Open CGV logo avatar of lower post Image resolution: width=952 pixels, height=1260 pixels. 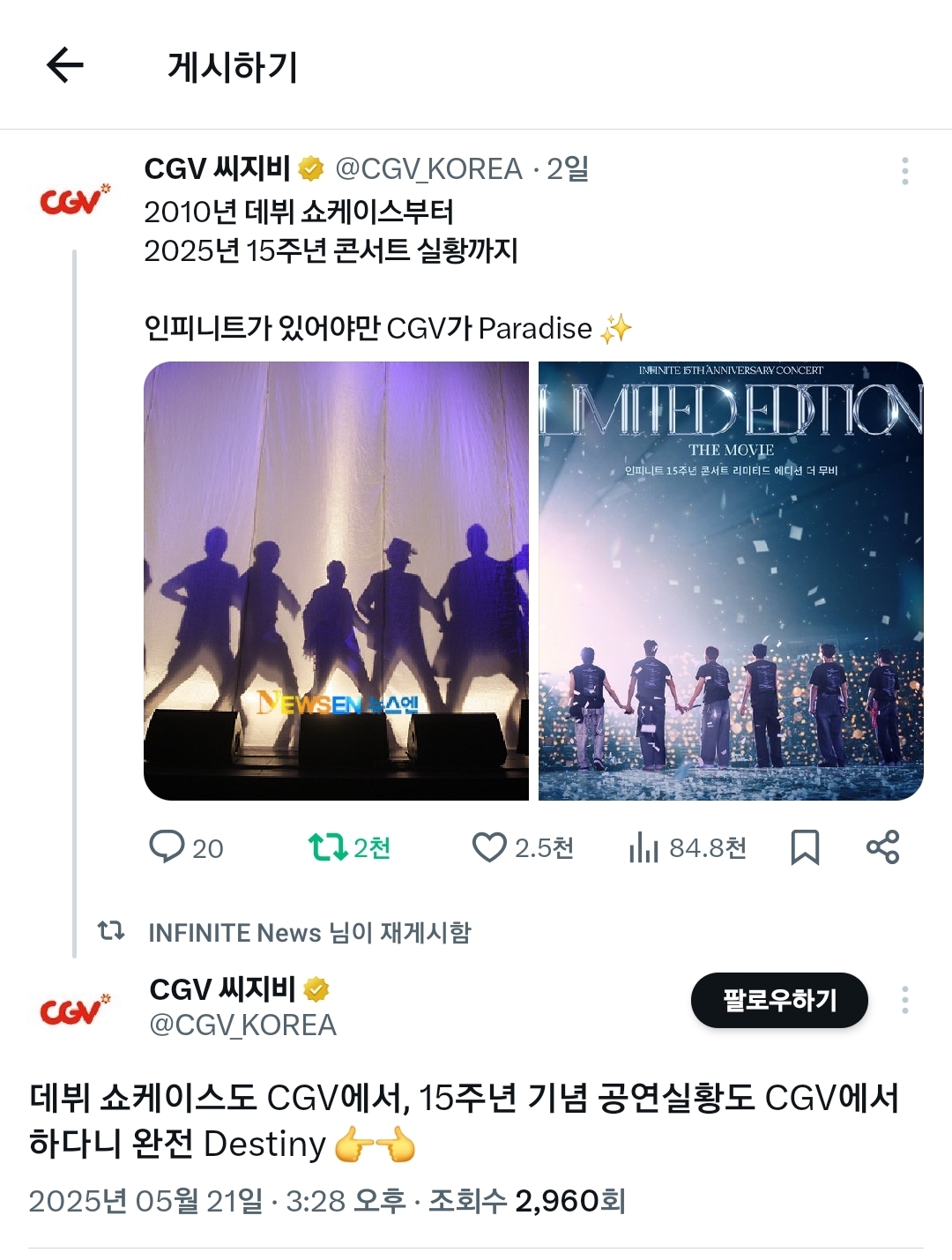click(76, 1010)
